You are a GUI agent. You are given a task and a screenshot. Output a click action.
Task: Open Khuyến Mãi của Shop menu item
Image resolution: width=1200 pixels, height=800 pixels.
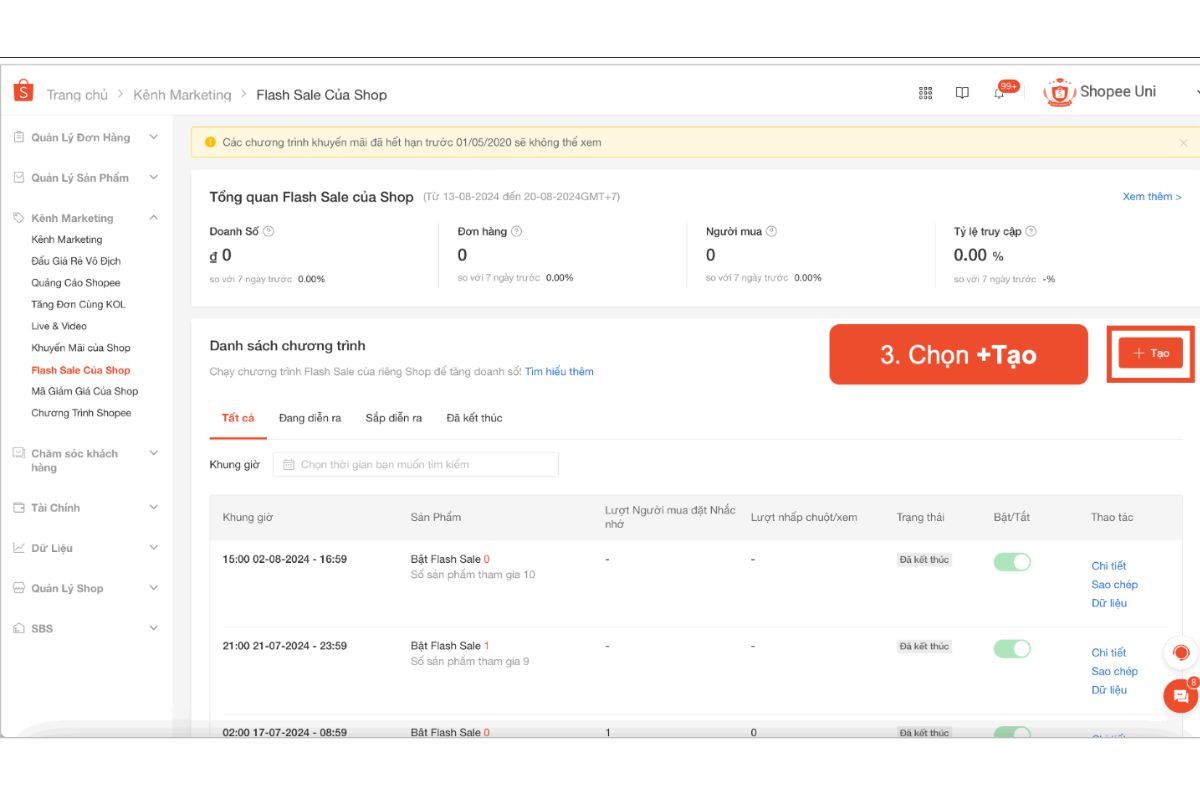point(81,348)
